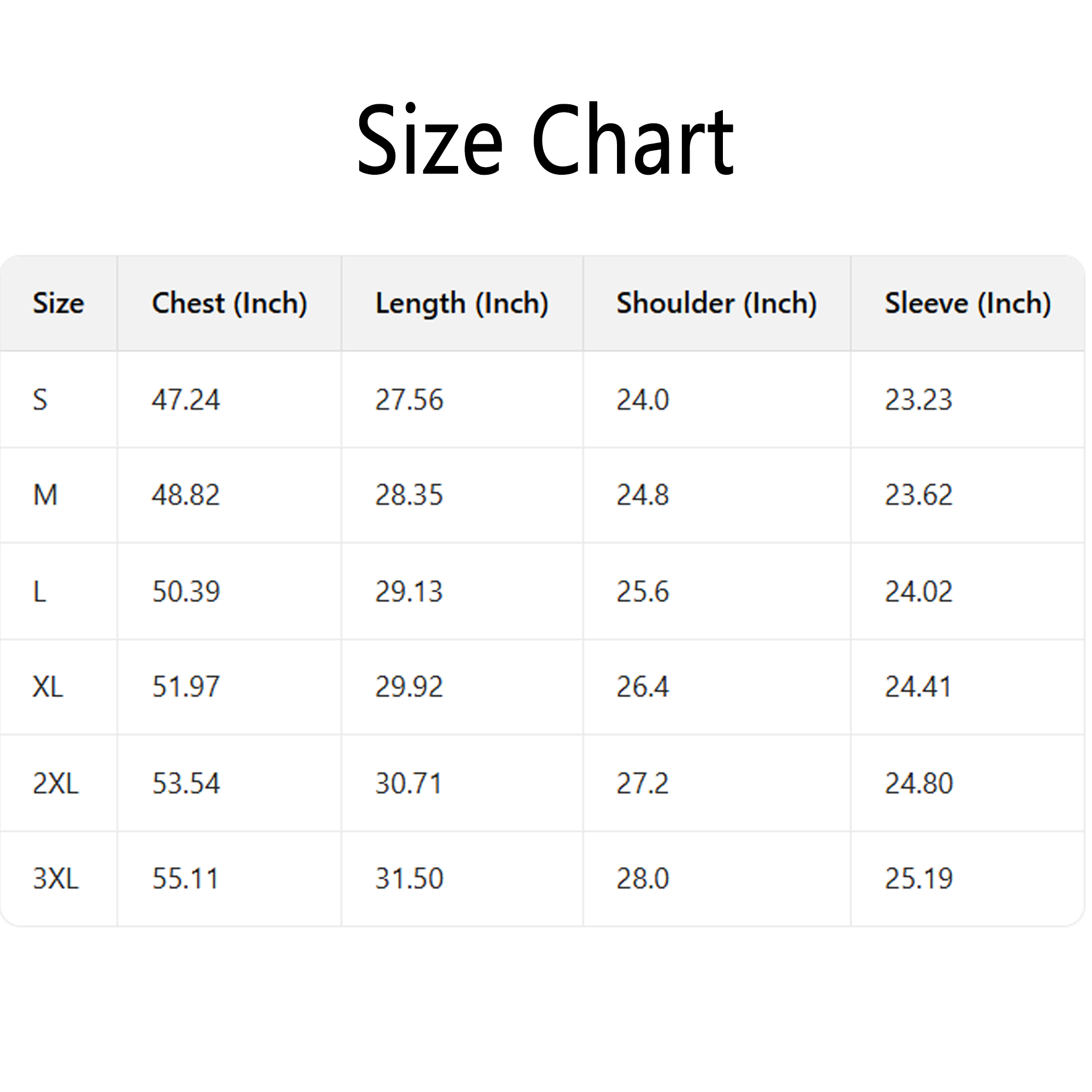Select length value 31.50
1092x1092 pixels.
[x=409, y=879]
